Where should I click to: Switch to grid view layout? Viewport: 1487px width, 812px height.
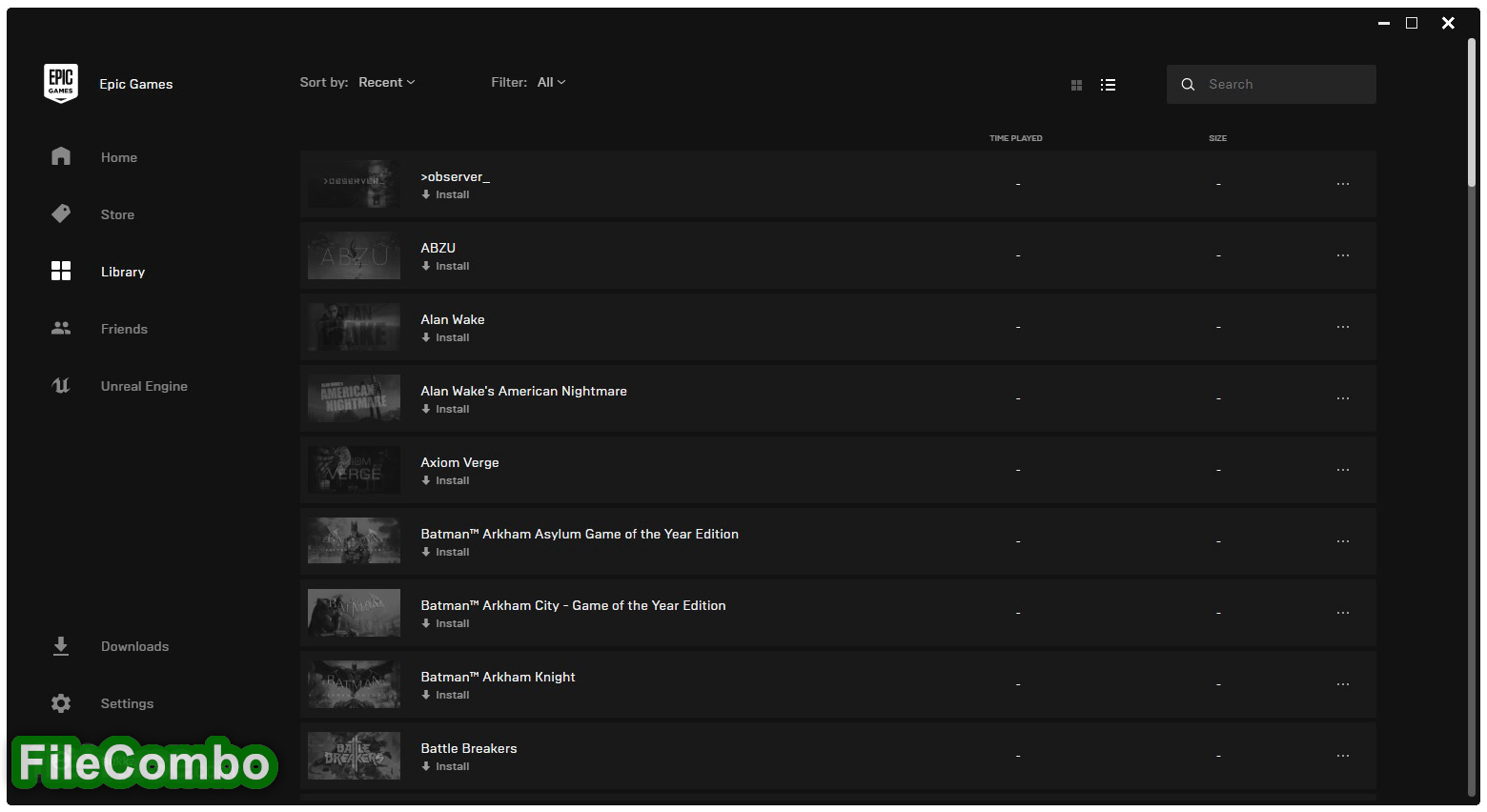tap(1076, 85)
